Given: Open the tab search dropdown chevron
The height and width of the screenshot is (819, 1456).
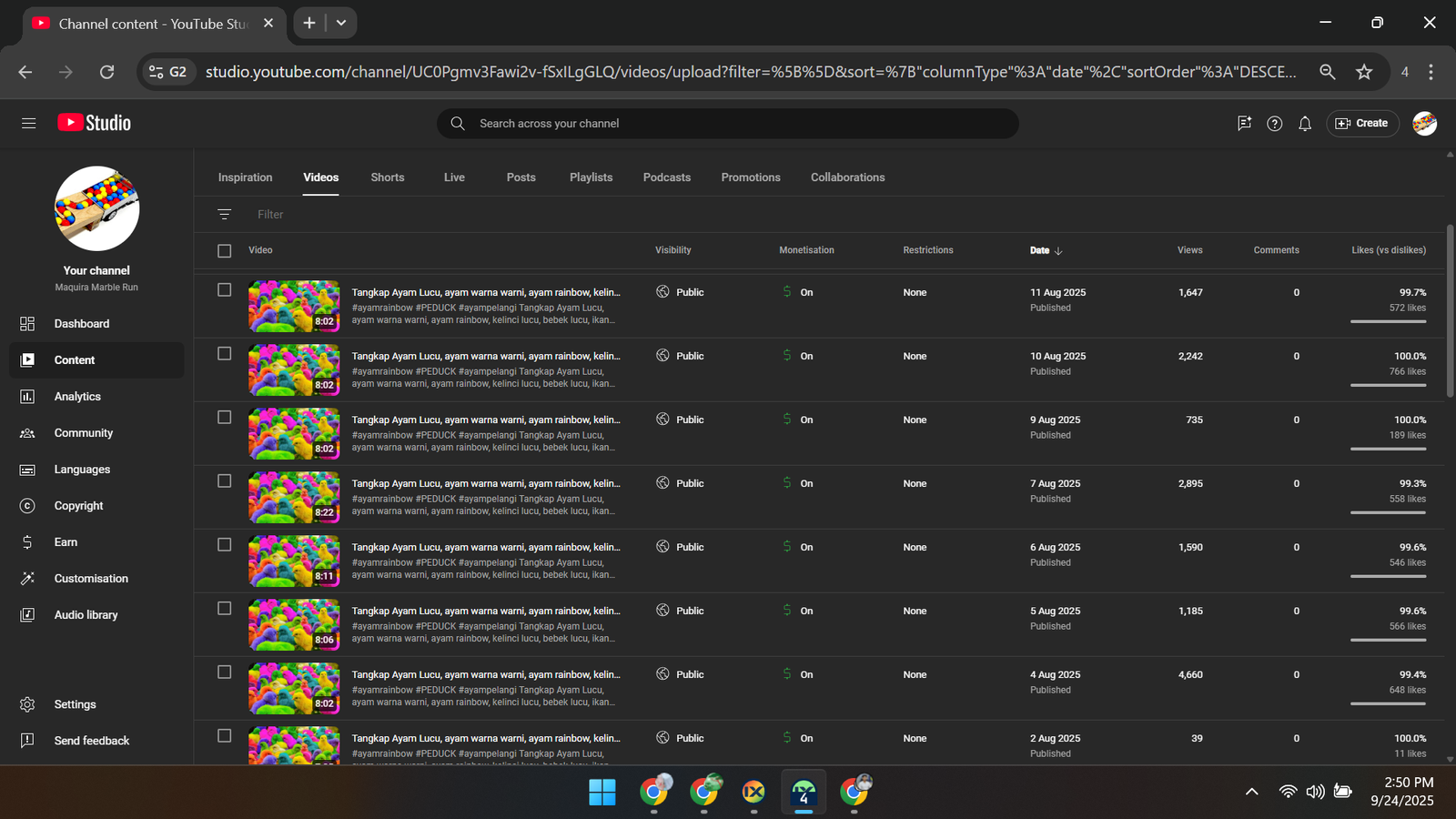Looking at the screenshot, I should (x=341, y=23).
